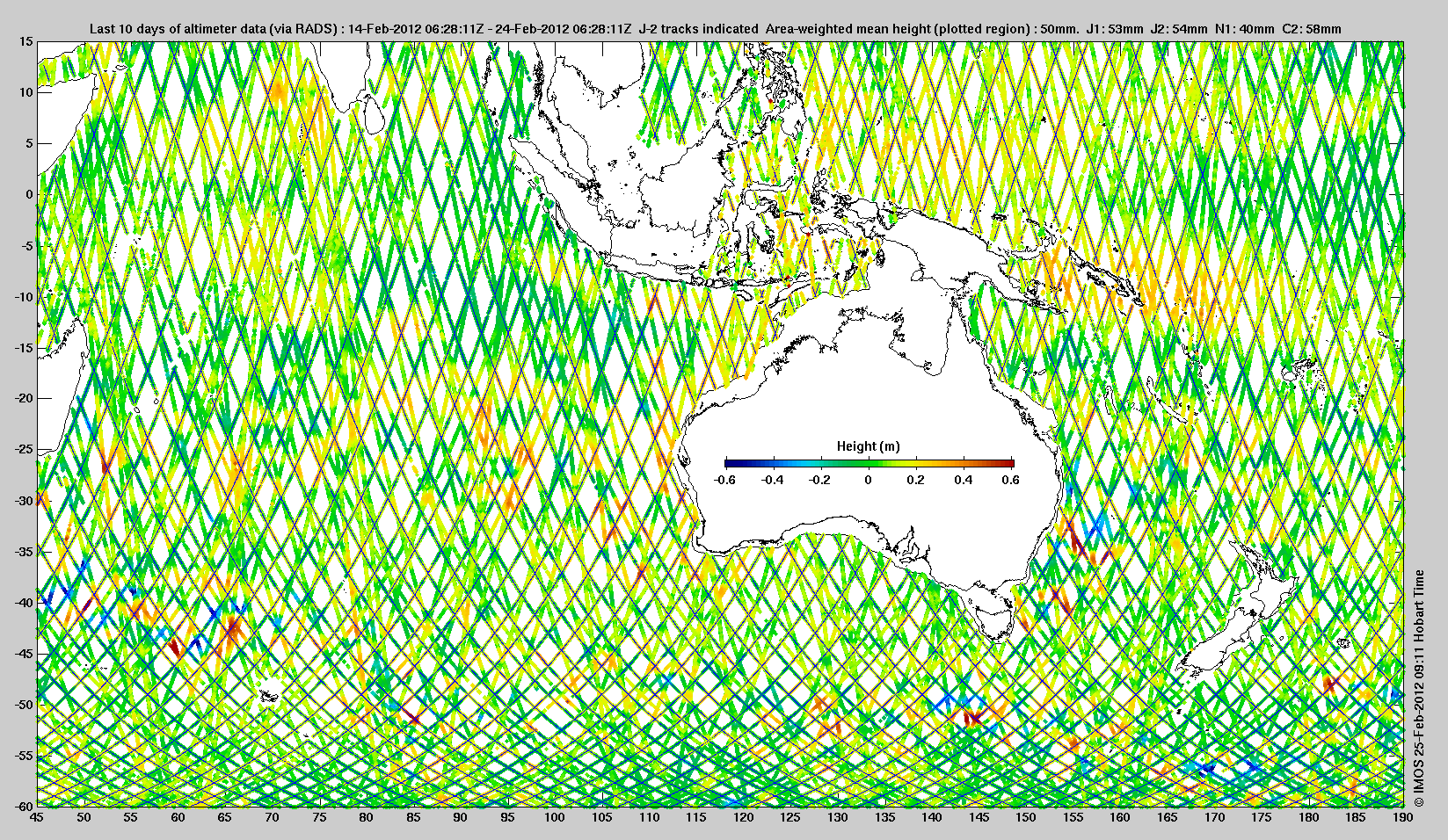Click longitude label "120" on the horizontal axis
The image size is (1448, 840).
tap(743, 817)
